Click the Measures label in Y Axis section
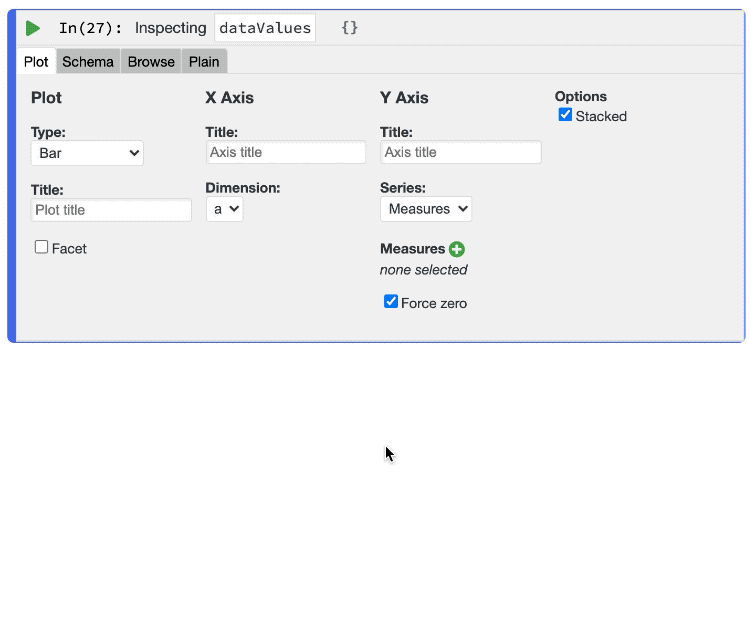The image size is (751, 637). (412, 249)
